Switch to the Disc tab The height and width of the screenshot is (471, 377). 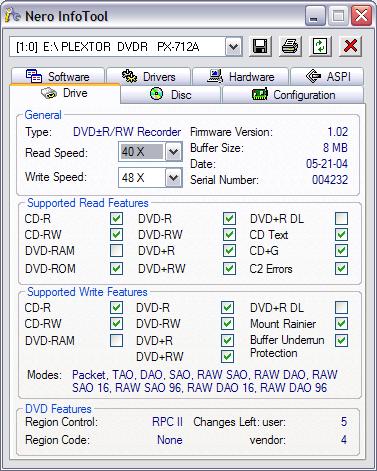[170, 95]
